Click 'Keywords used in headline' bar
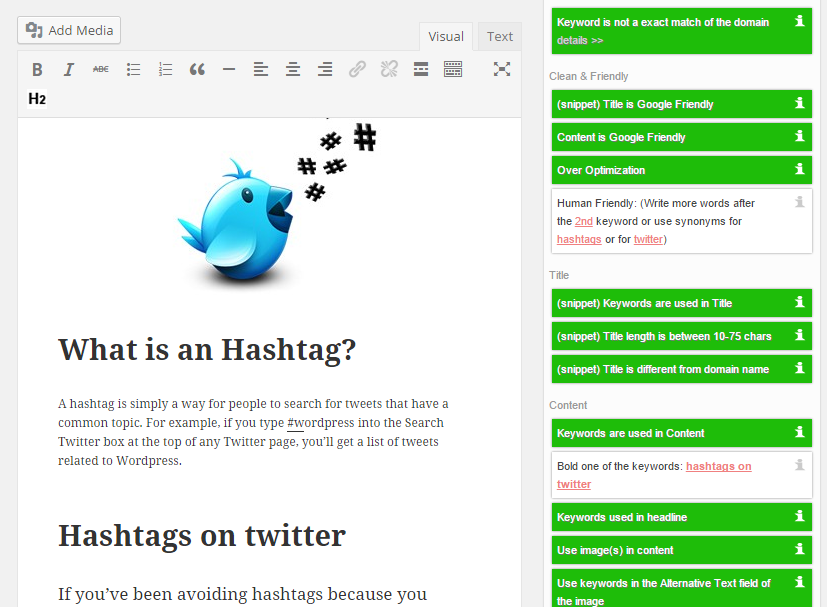 [681, 517]
